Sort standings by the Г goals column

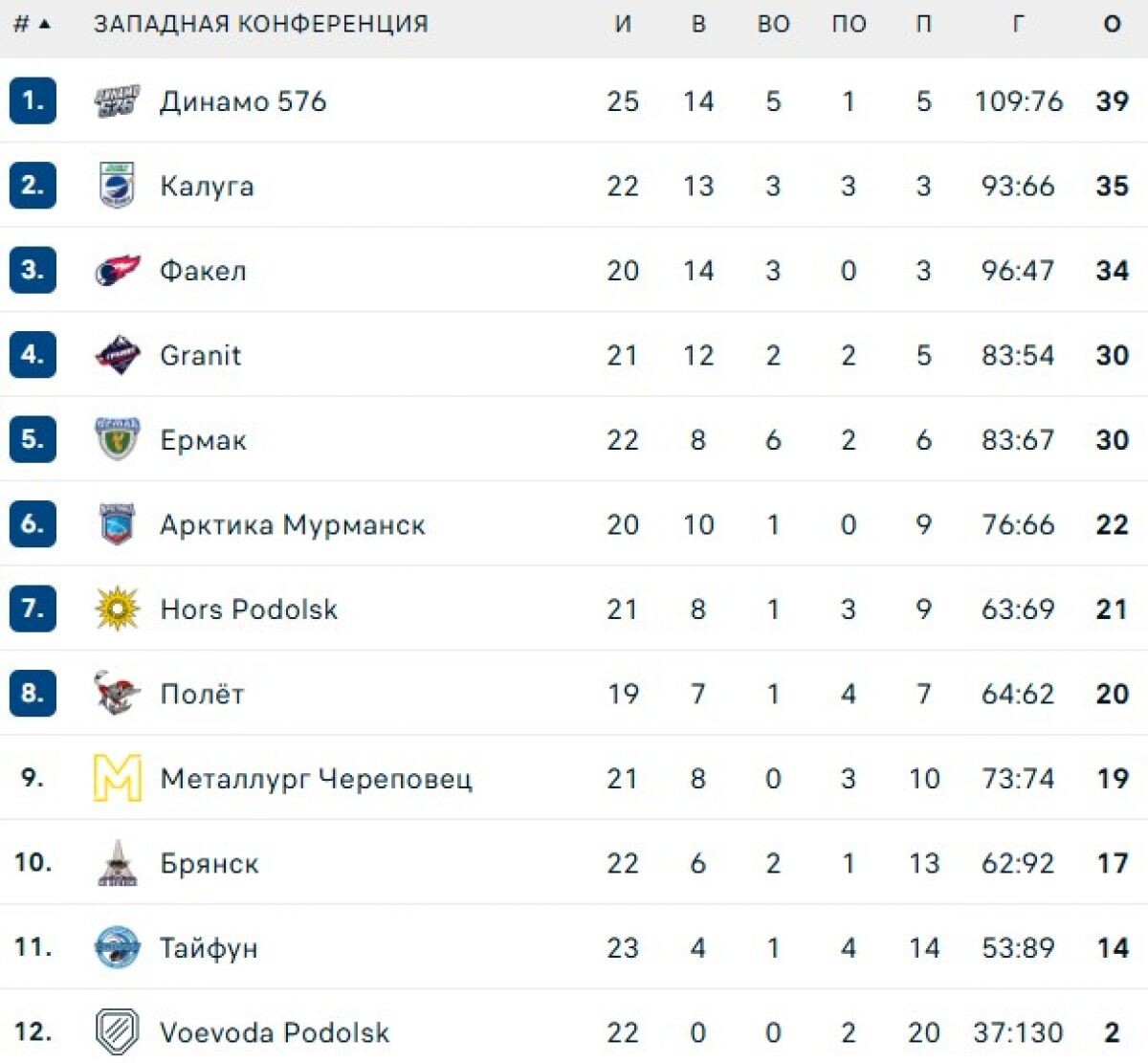[1018, 24]
